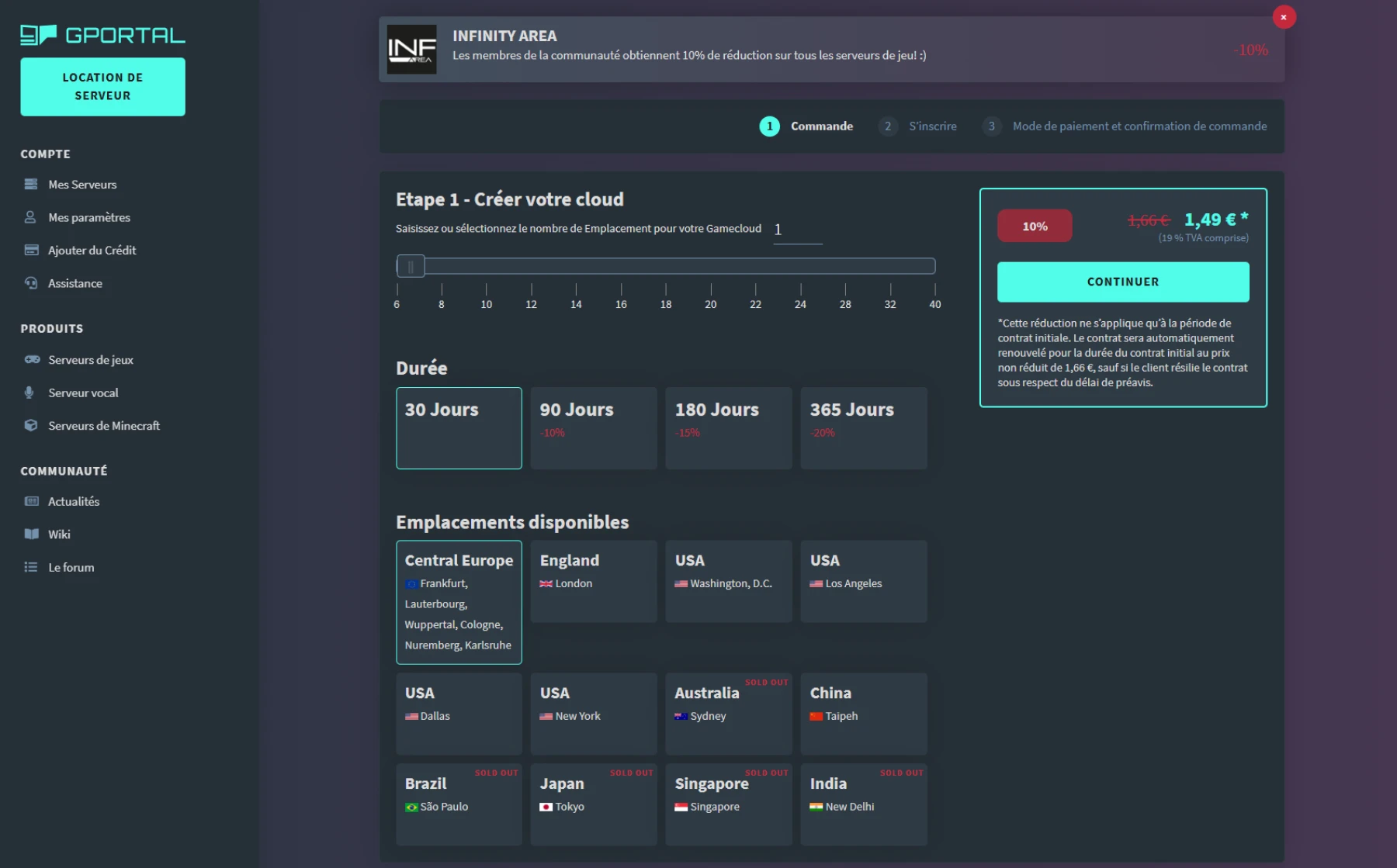Click the GPORTAL logo icon

point(38,35)
